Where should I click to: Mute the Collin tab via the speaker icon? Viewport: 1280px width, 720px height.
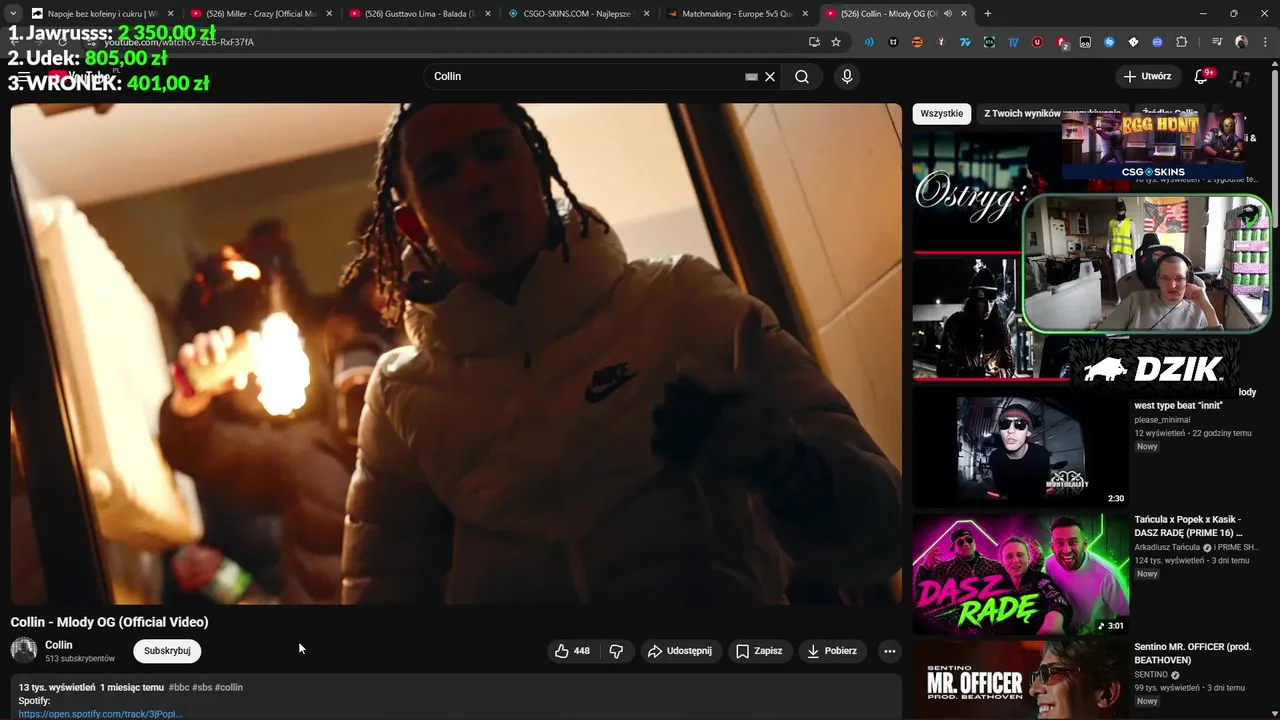coord(948,14)
